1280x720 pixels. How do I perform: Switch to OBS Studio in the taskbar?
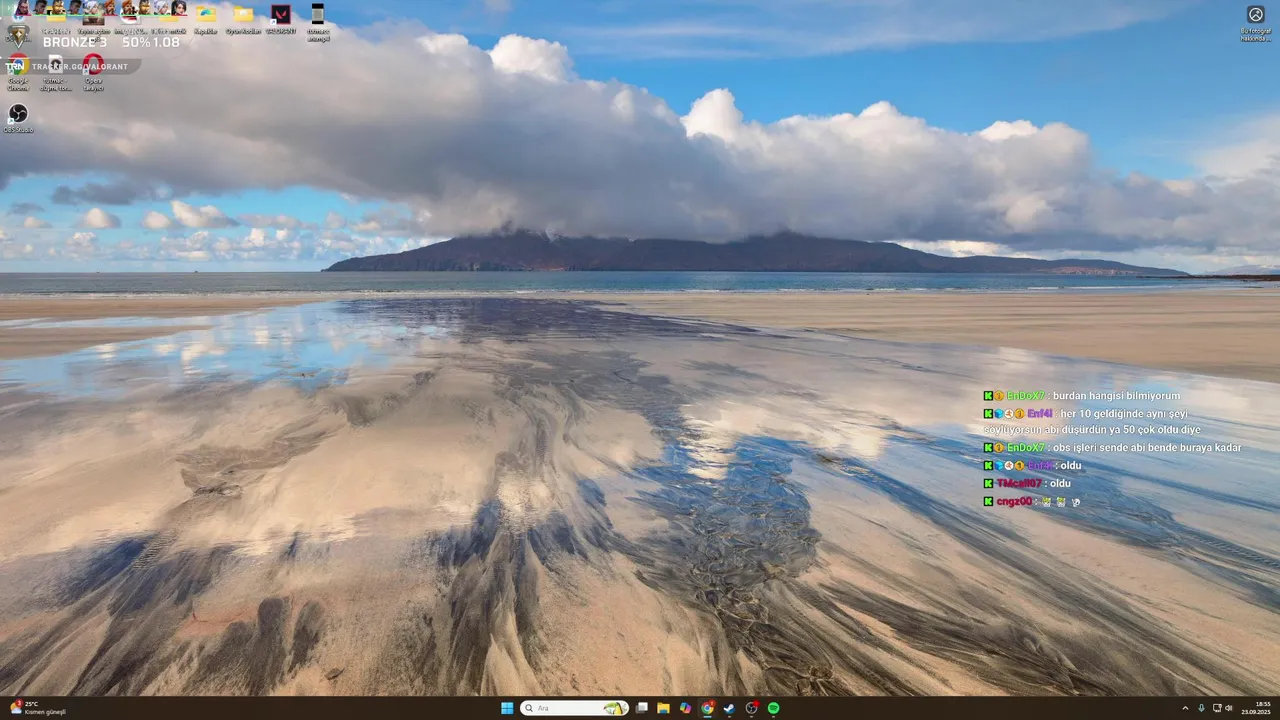coord(751,708)
